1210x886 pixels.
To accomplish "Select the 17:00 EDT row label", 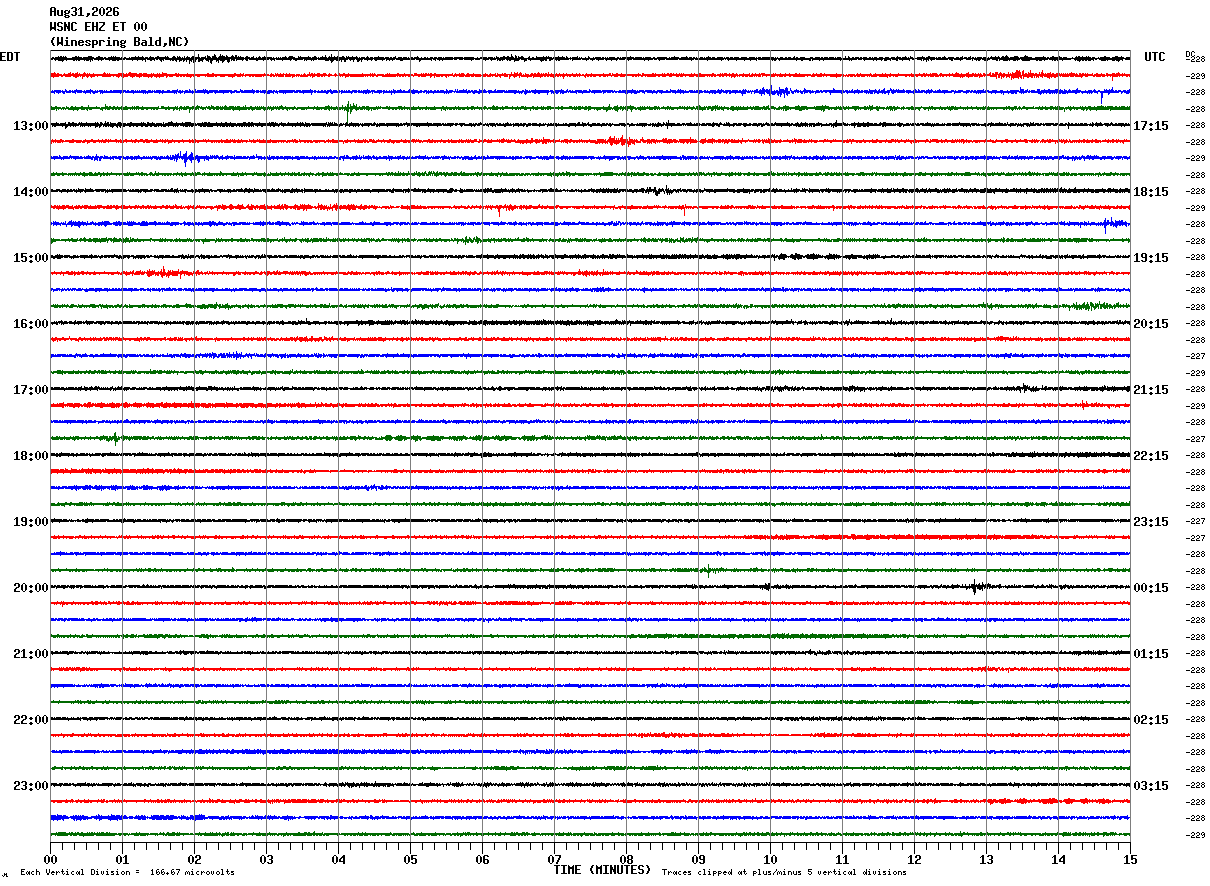I will click(30, 390).
